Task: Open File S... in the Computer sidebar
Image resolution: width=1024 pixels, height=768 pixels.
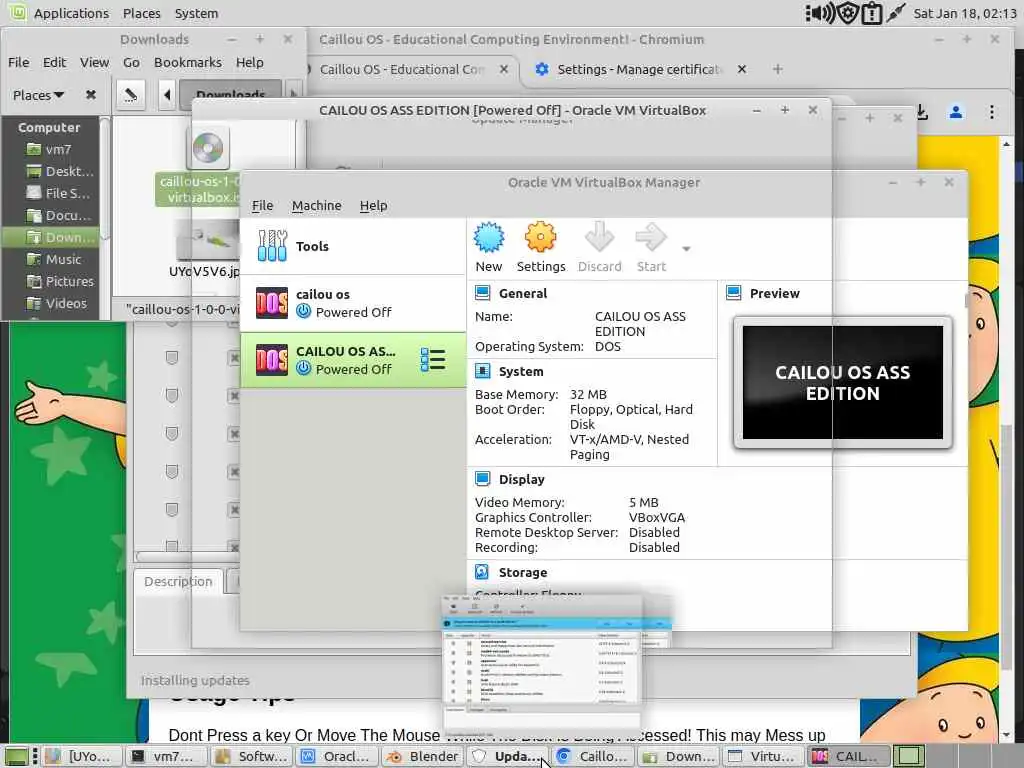Action: (58, 193)
